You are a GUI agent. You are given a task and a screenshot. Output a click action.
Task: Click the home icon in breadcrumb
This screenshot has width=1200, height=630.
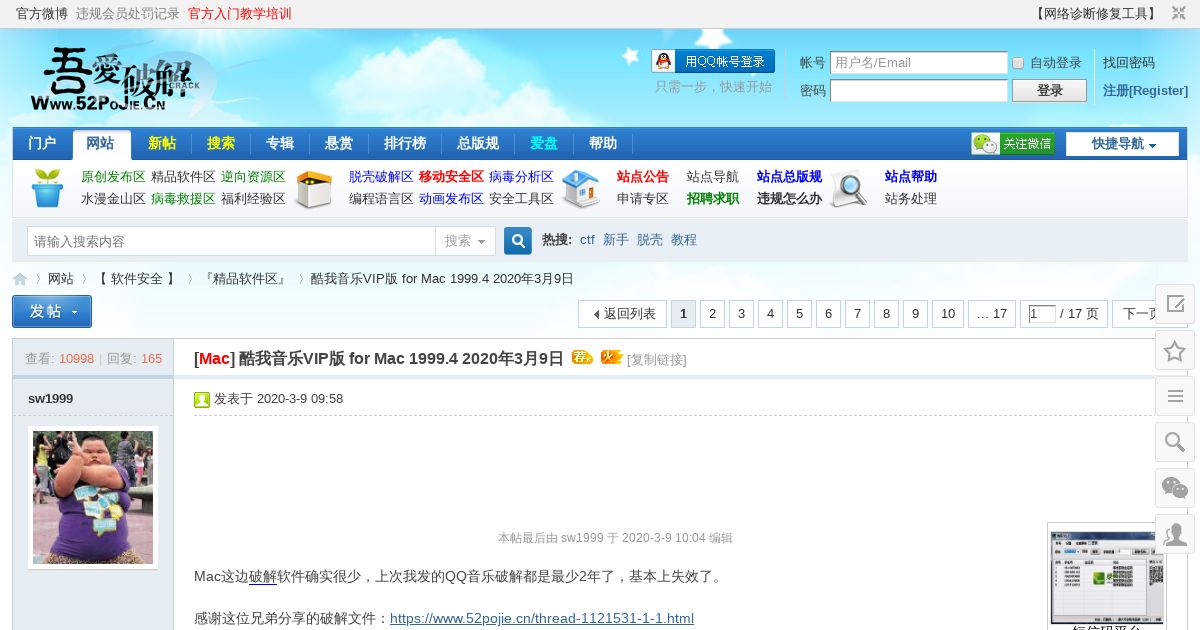point(20,279)
